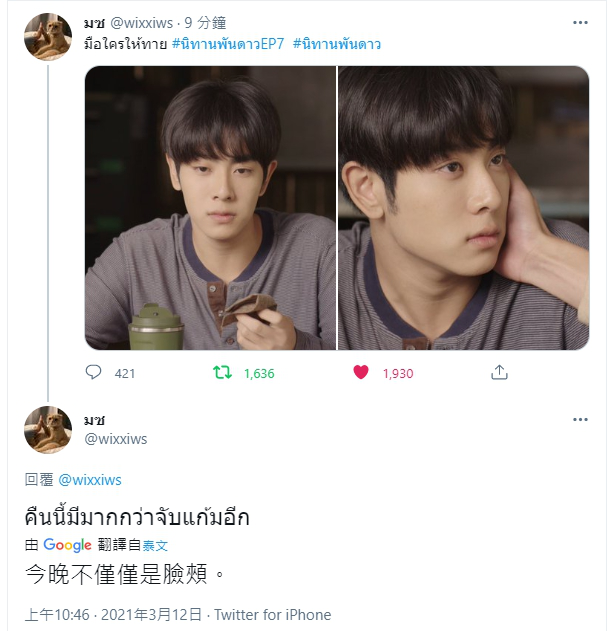Click the Twitter for iPhone source link

(273, 615)
